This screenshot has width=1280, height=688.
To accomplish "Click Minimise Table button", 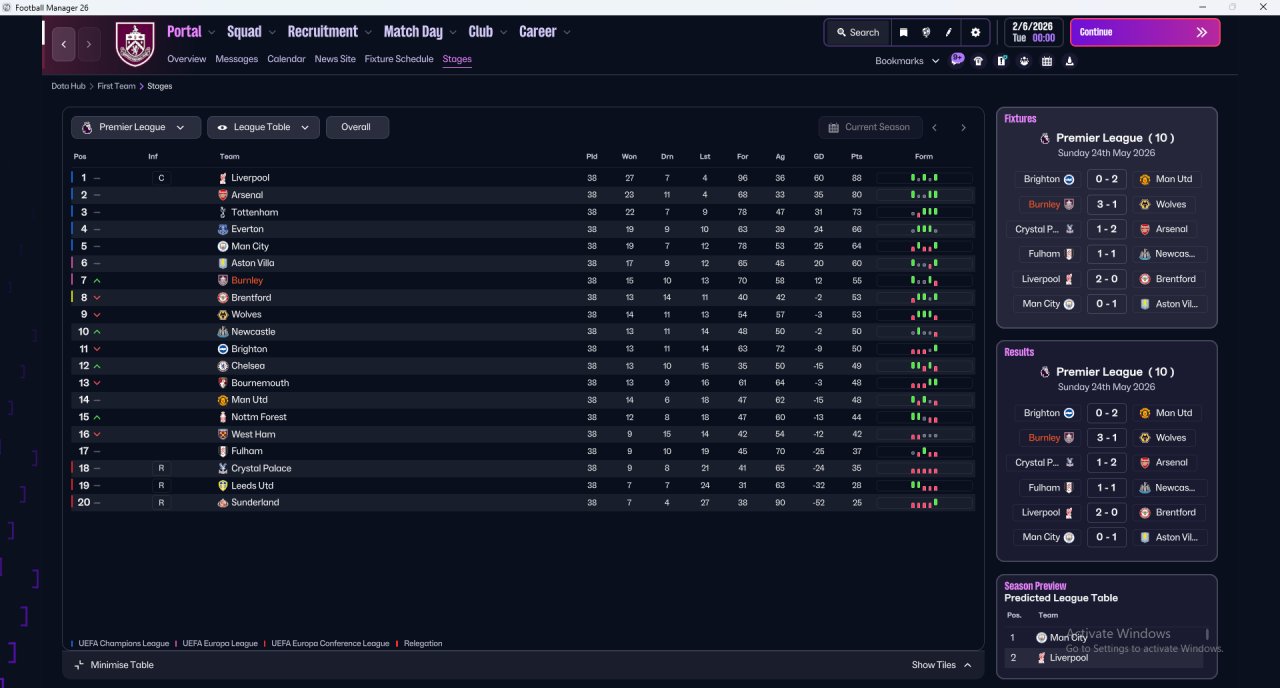I will (114, 665).
